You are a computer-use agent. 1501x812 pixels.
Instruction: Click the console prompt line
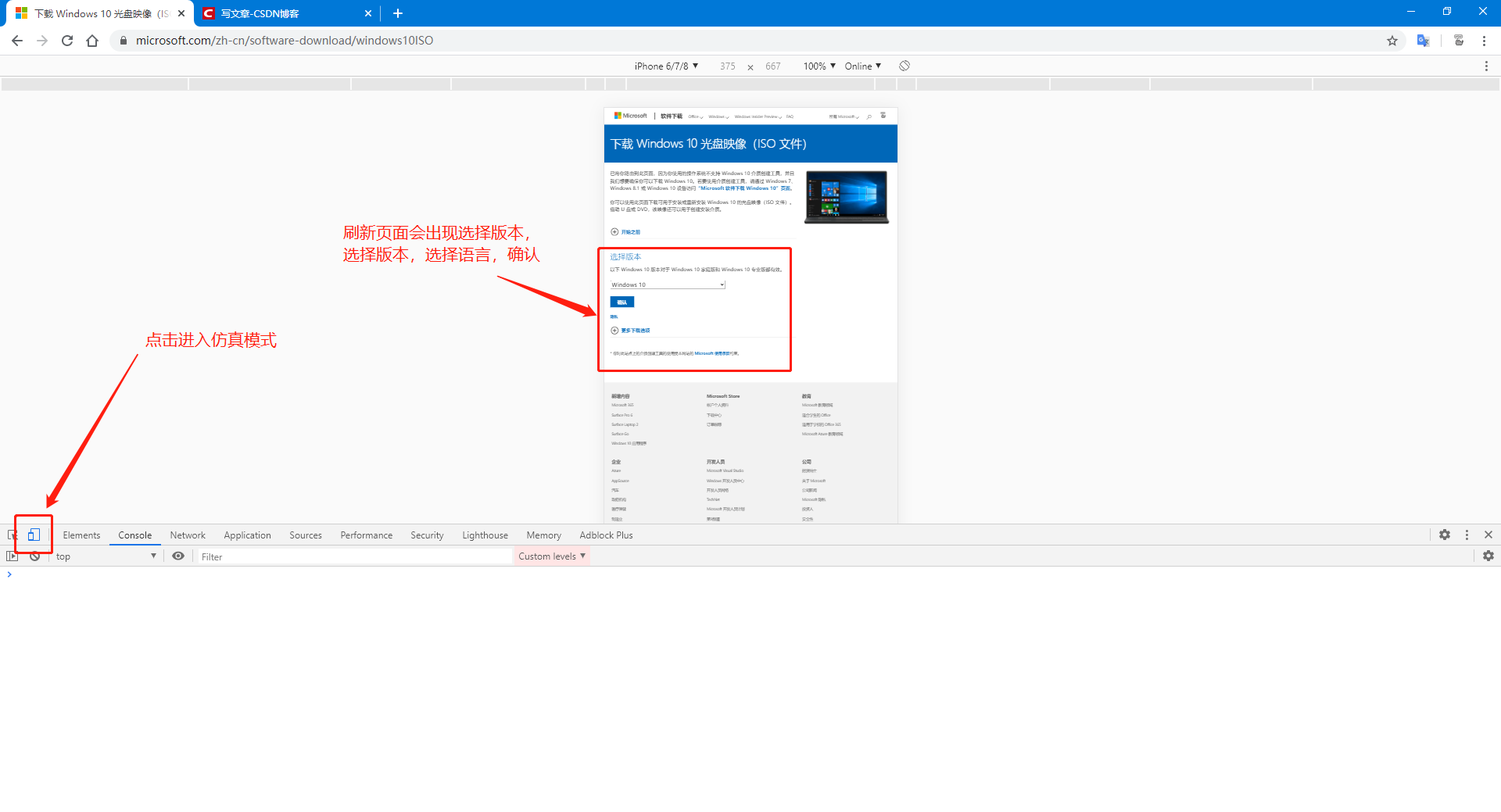pyautogui.click(x=750, y=574)
